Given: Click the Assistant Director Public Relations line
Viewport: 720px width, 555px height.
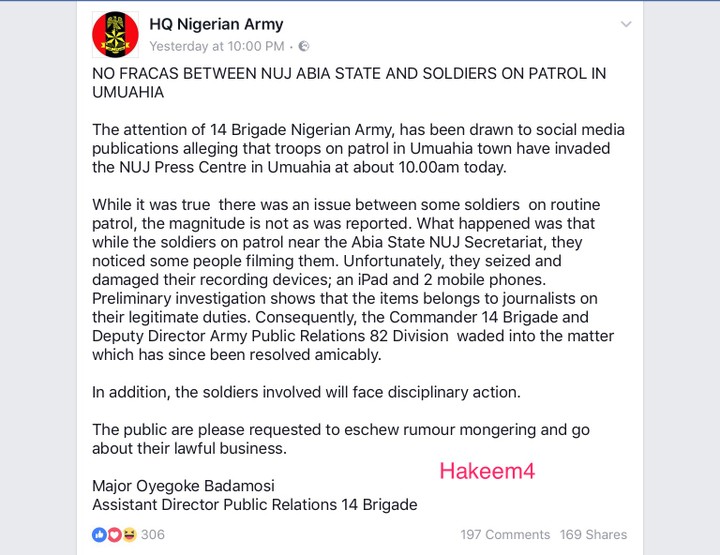Looking at the screenshot, I should coord(254,504).
